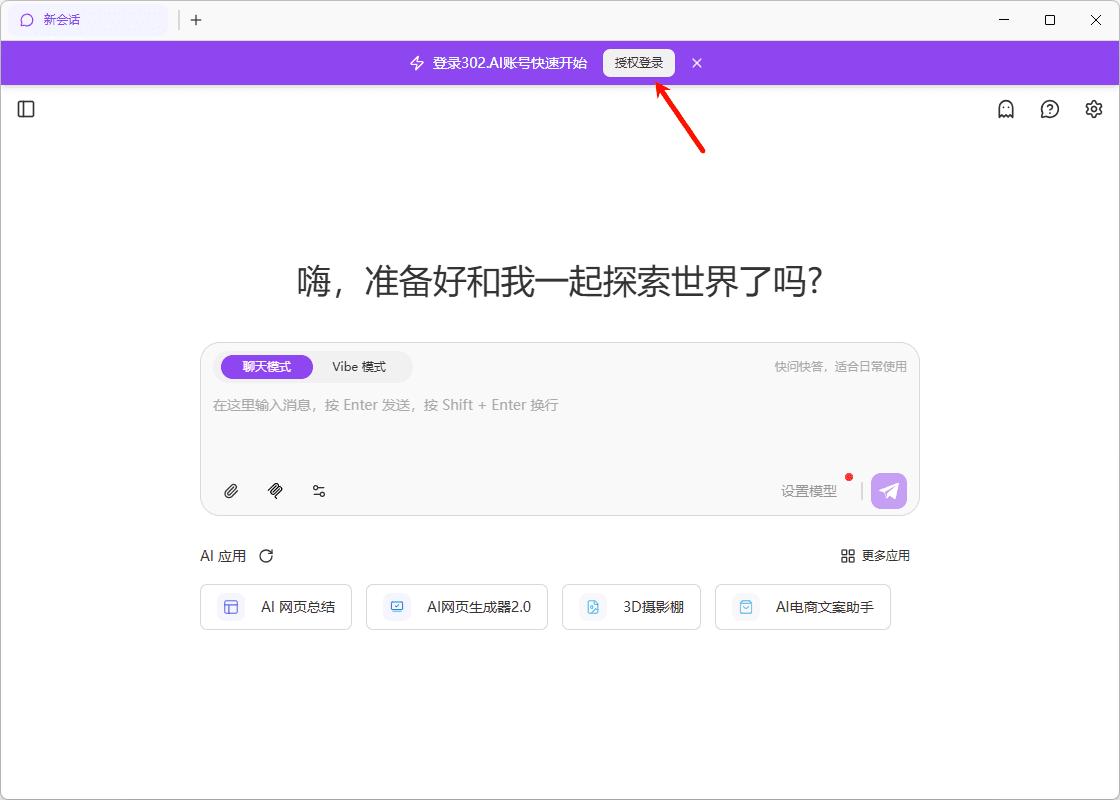Screen dimensions: 1120x800
Task: Click the lightning bolt icon in banner
Action: (417, 63)
